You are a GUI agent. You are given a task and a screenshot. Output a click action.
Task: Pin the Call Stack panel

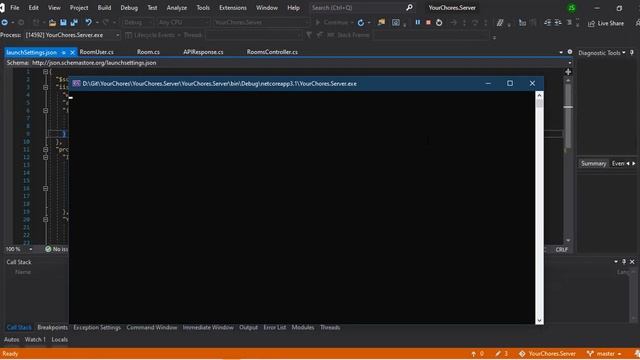tap(624, 262)
